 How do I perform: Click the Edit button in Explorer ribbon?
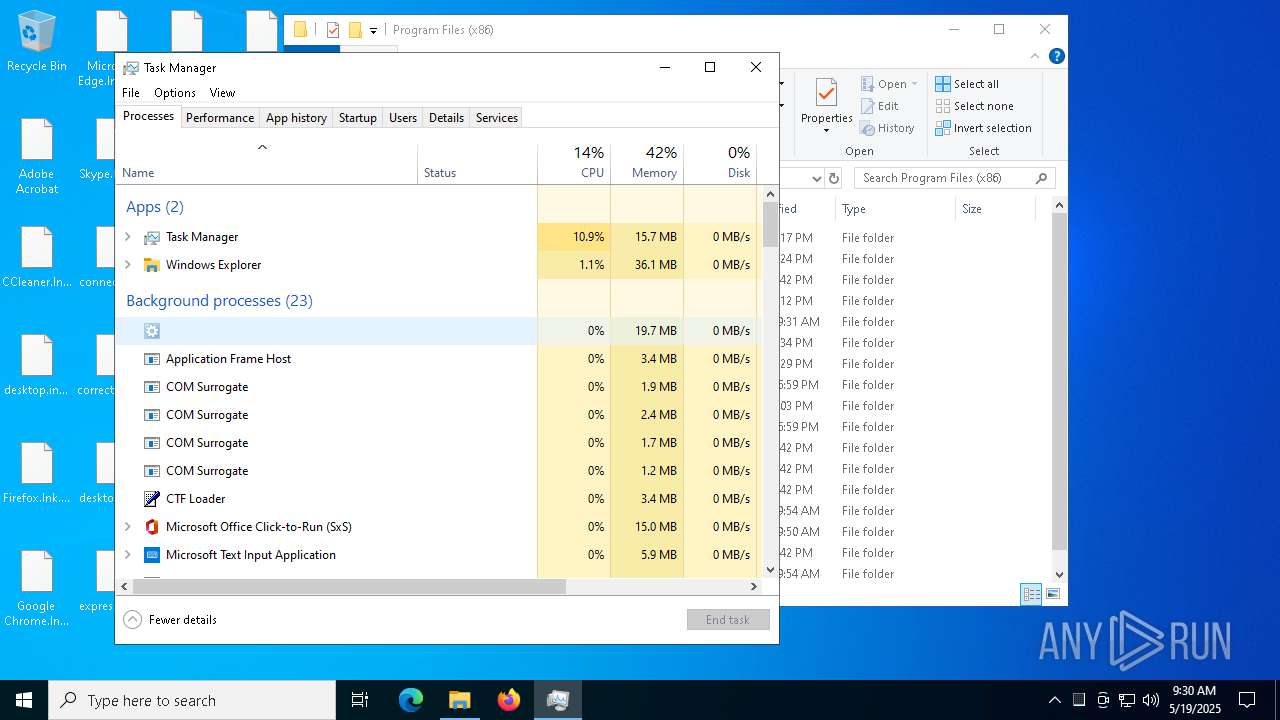coord(880,106)
